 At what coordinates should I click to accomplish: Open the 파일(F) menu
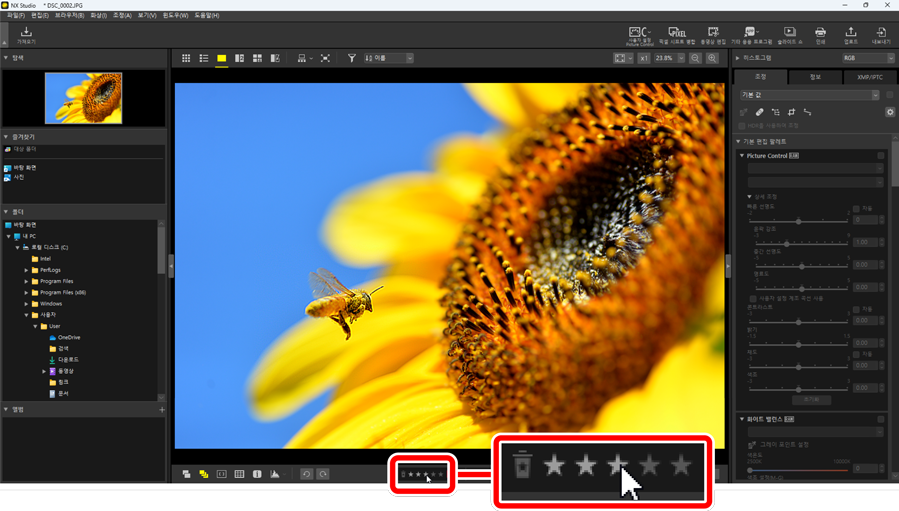(x=15, y=16)
